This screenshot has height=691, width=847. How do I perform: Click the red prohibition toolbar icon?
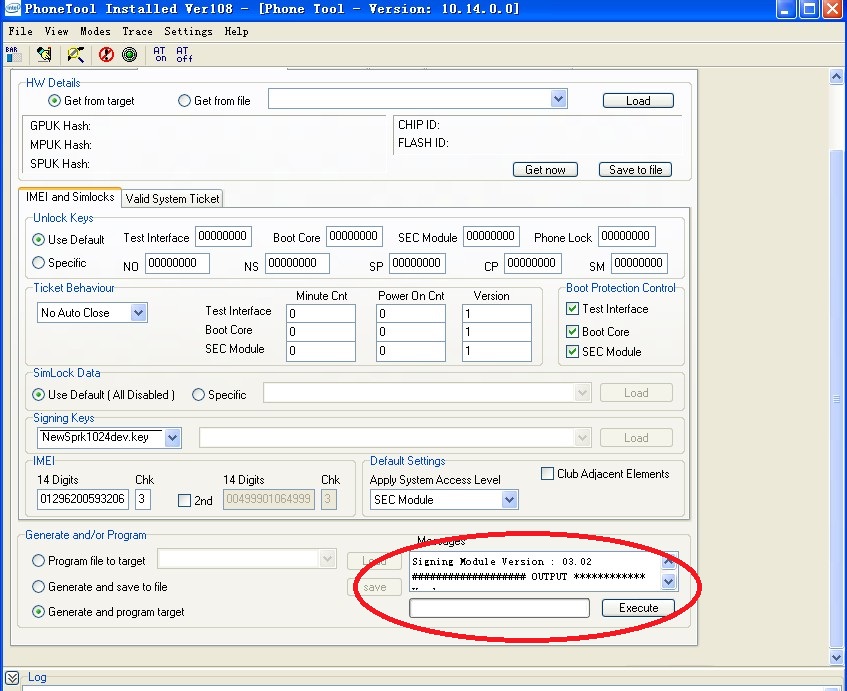106,55
